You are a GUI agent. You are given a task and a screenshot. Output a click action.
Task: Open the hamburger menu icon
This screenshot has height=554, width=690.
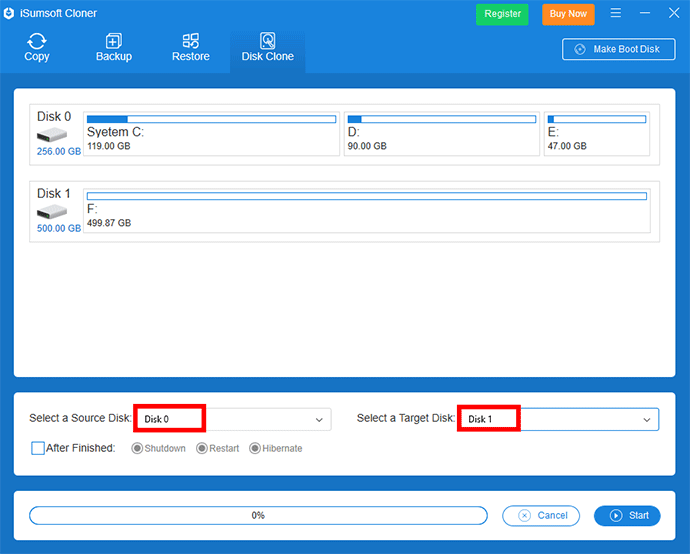616,14
